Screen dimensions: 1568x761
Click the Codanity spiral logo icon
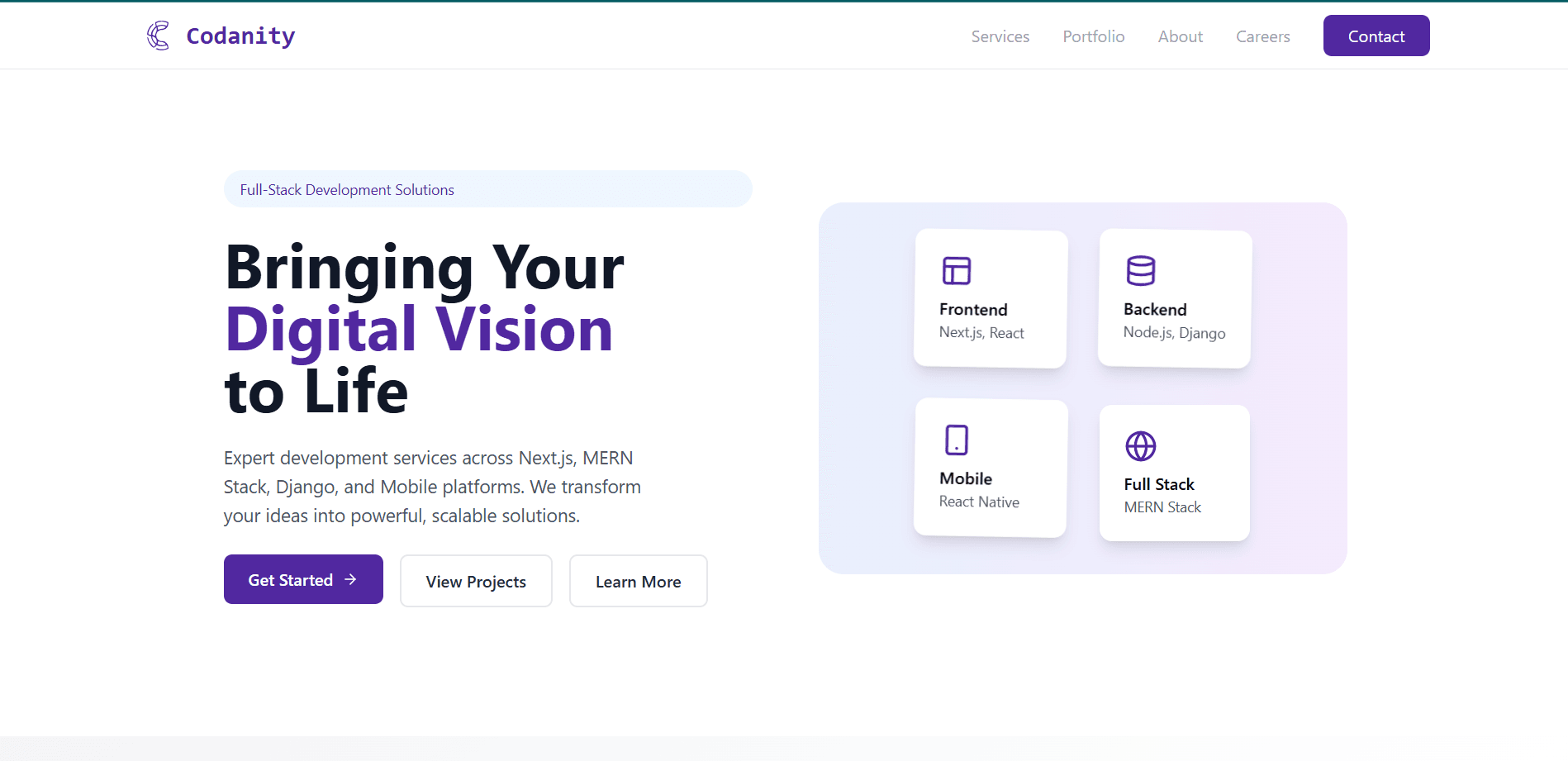(158, 36)
